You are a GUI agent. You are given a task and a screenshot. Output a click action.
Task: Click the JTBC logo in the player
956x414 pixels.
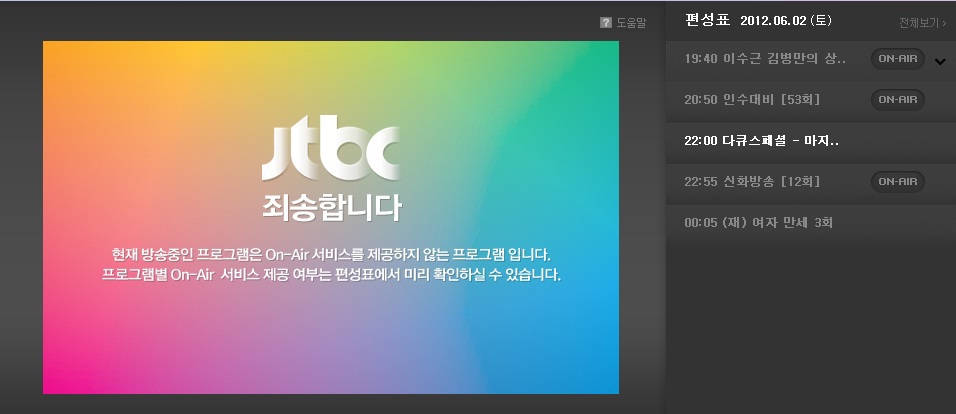tap(331, 148)
